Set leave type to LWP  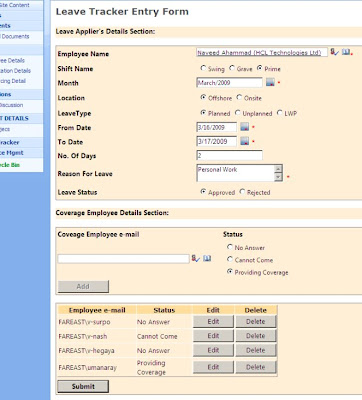pyautogui.click(x=279, y=113)
